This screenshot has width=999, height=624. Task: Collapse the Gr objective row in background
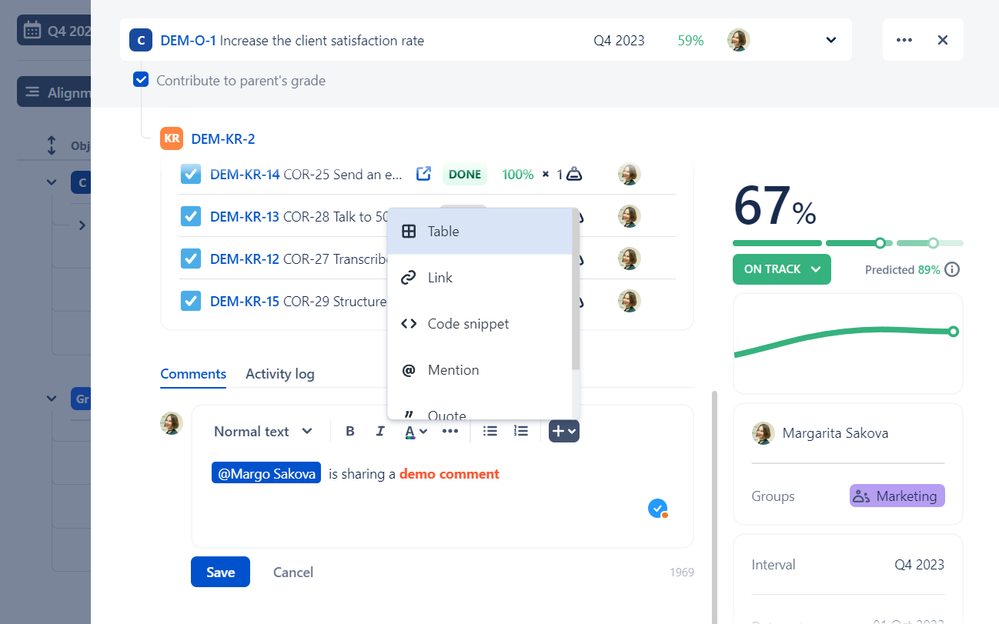point(52,398)
